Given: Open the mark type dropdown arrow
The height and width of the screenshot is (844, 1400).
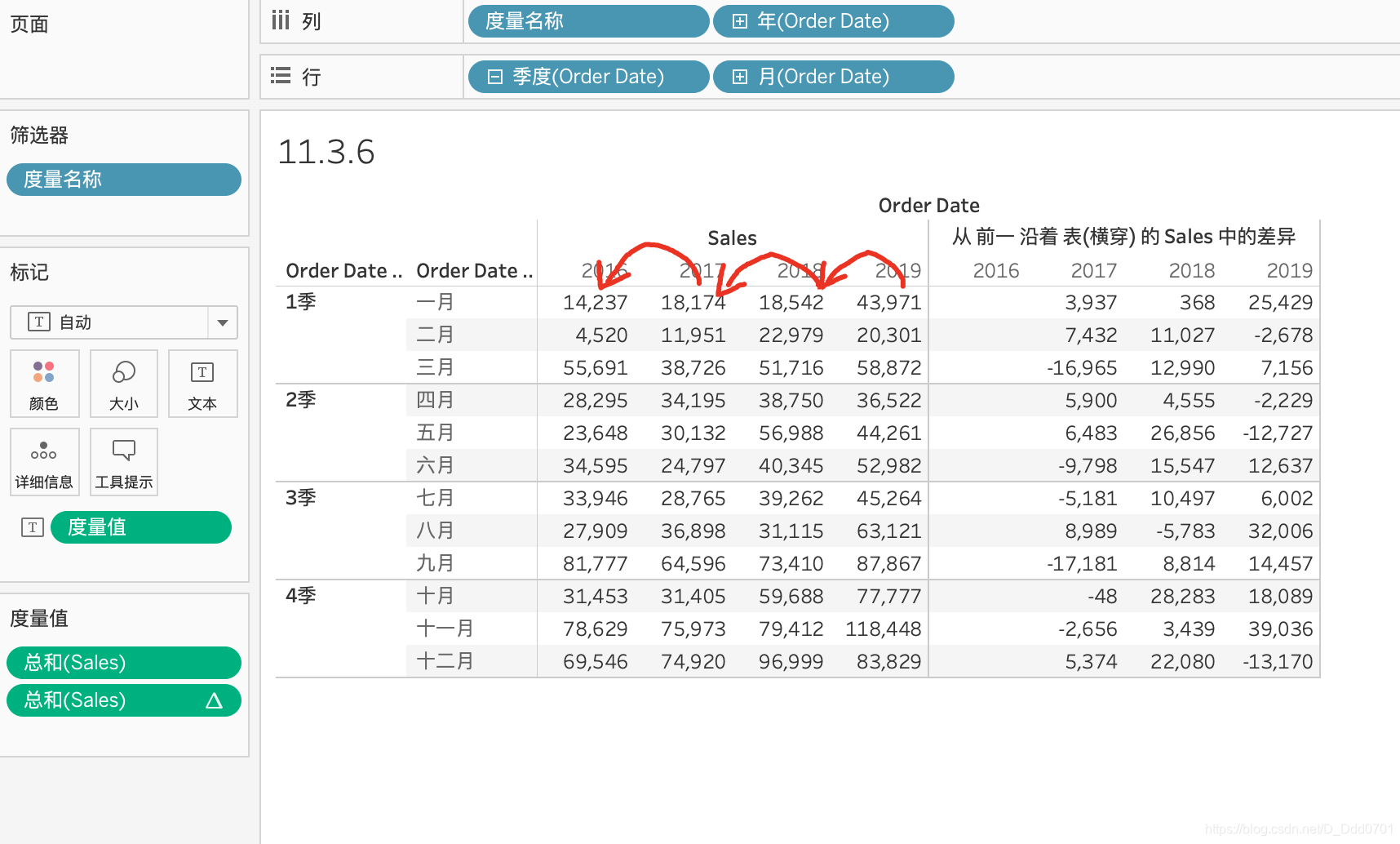Looking at the screenshot, I should point(223,322).
